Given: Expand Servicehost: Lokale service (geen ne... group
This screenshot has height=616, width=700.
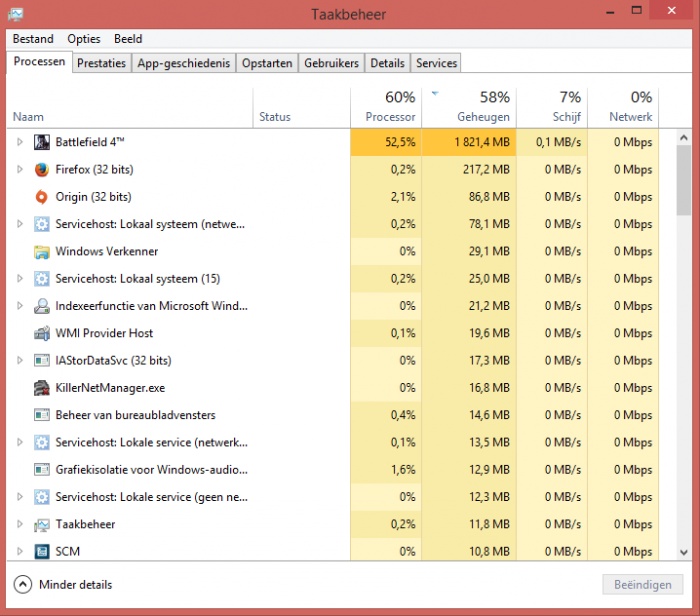Looking at the screenshot, I should click(20, 497).
